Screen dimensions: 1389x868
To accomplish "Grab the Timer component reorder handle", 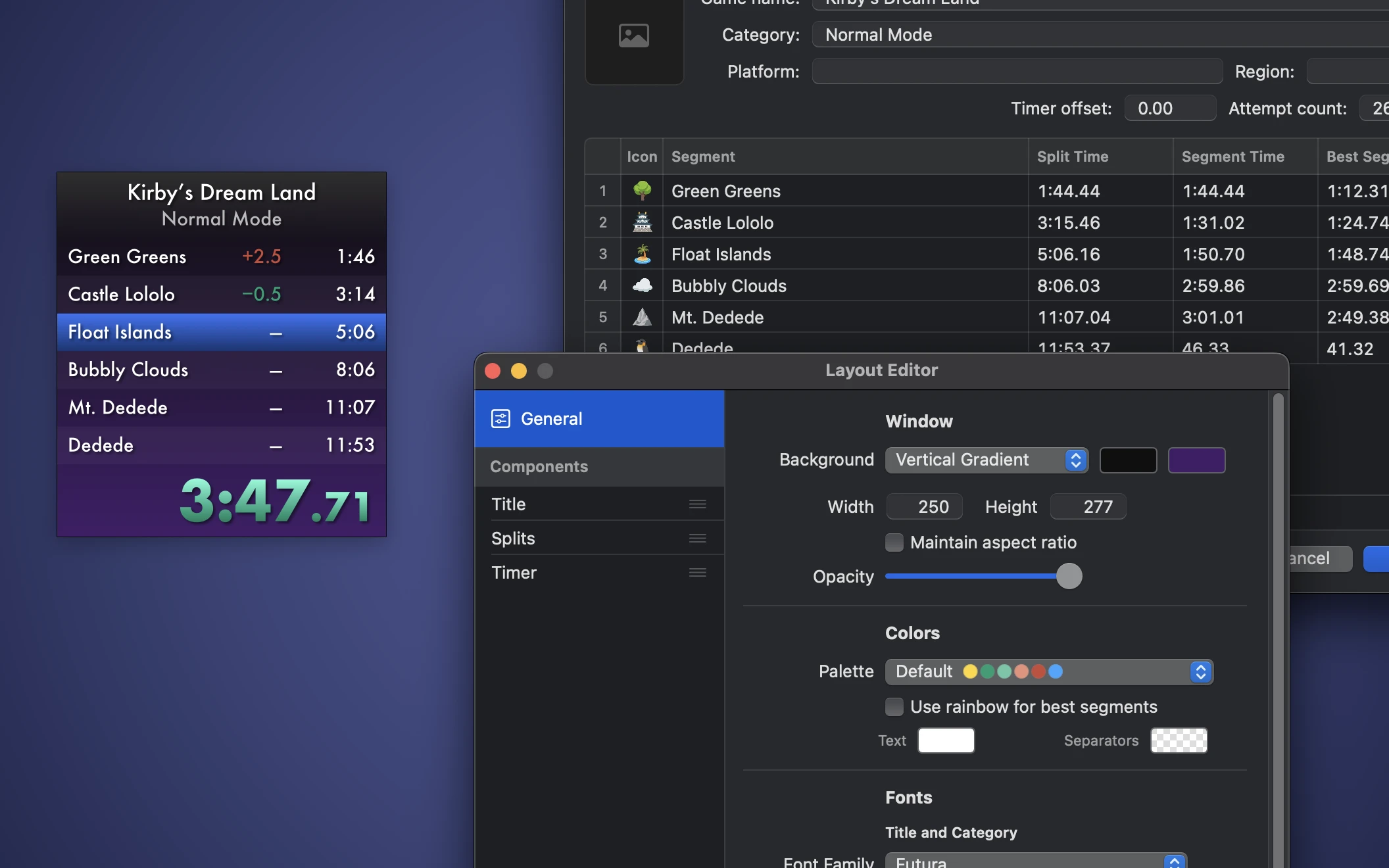I will click(x=698, y=573).
